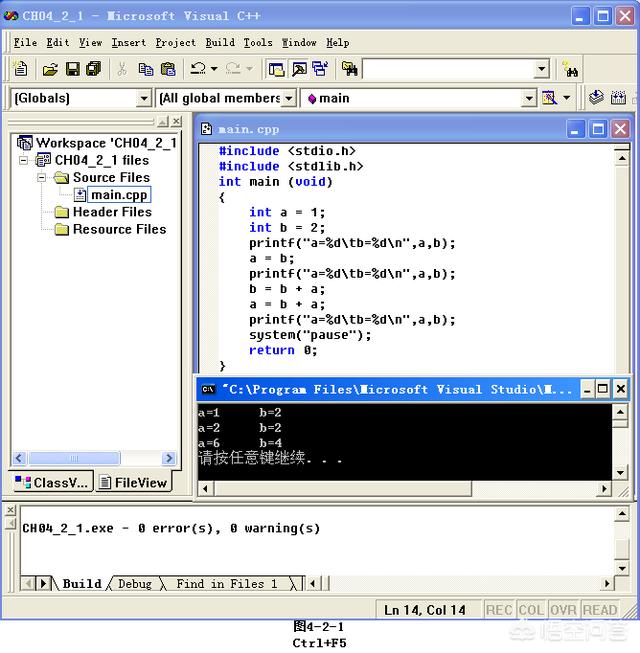The height and width of the screenshot is (653, 640).
Task: Click console horizontal scroll right arrow
Action: pyautogui.click(x=604, y=488)
